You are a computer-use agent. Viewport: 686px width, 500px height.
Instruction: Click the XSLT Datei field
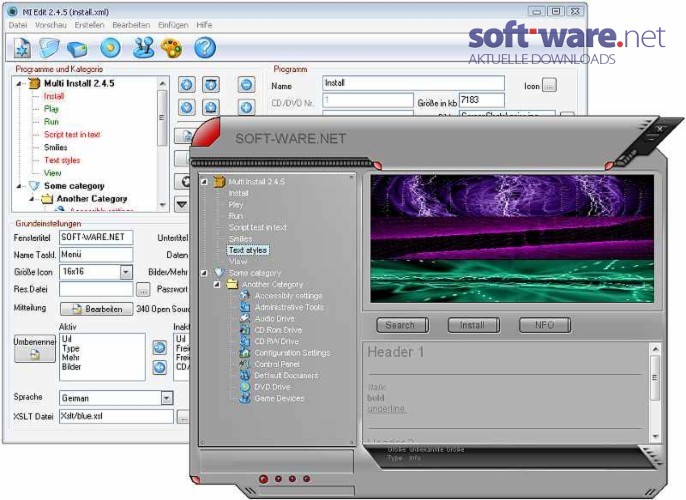(x=116, y=416)
